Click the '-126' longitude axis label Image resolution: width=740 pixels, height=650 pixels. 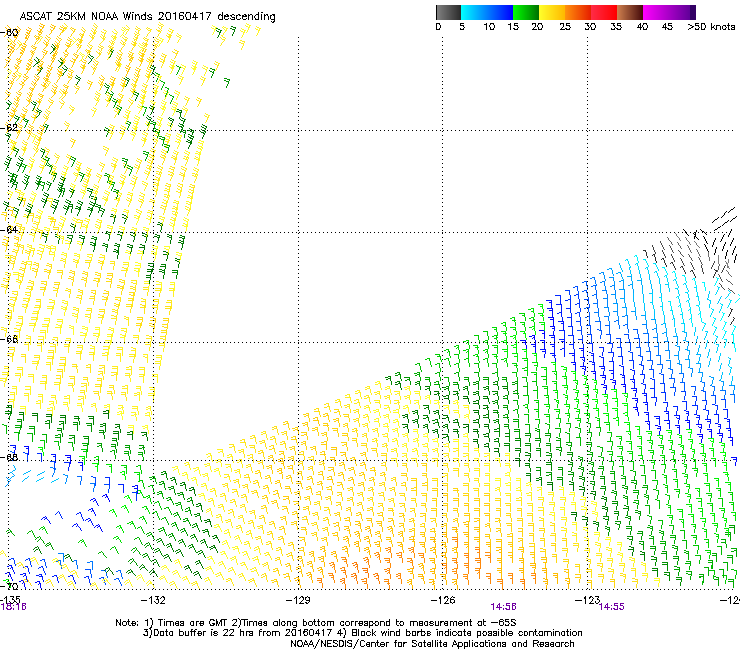coord(443,600)
